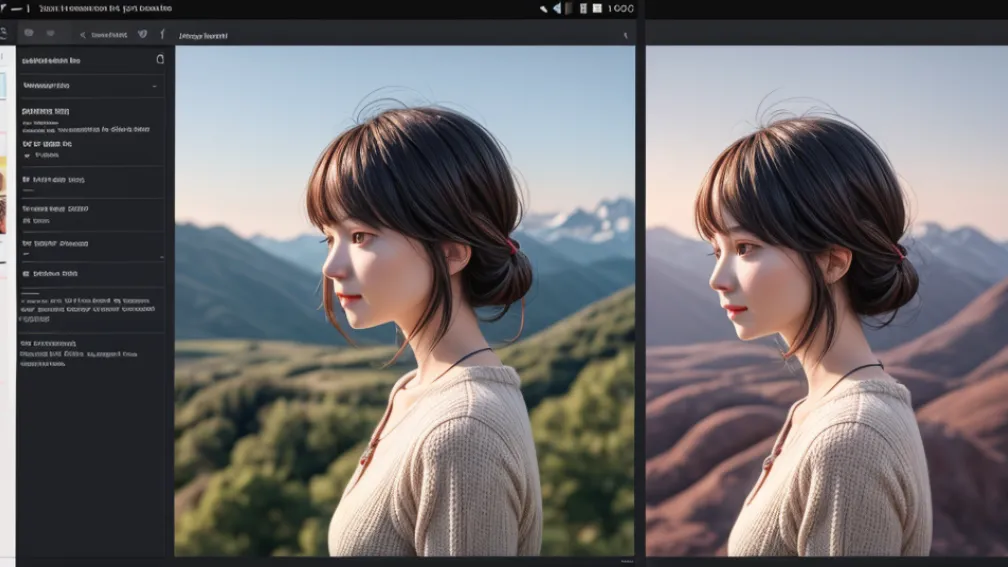Click the user icon at toolbar's far left
1008x567 pixels.
coord(4,32)
